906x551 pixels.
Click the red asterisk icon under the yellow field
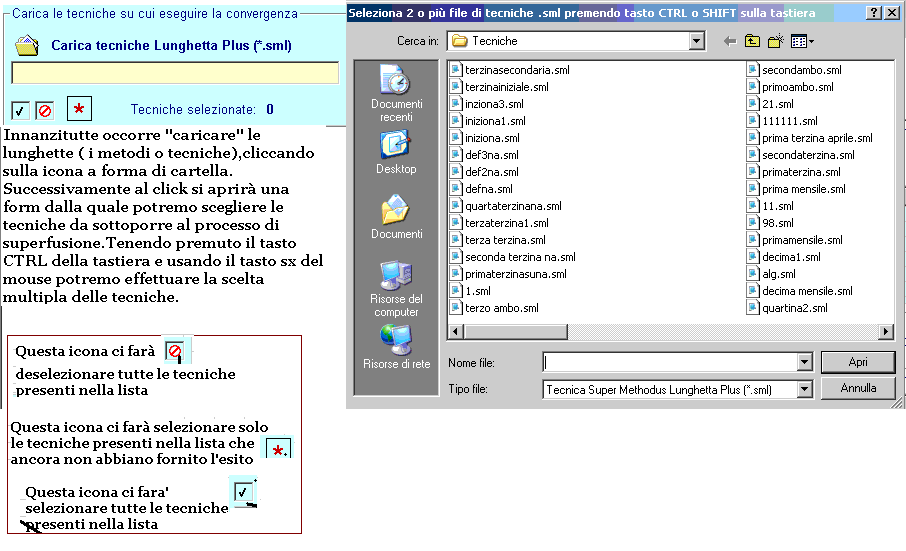[x=79, y=109]
